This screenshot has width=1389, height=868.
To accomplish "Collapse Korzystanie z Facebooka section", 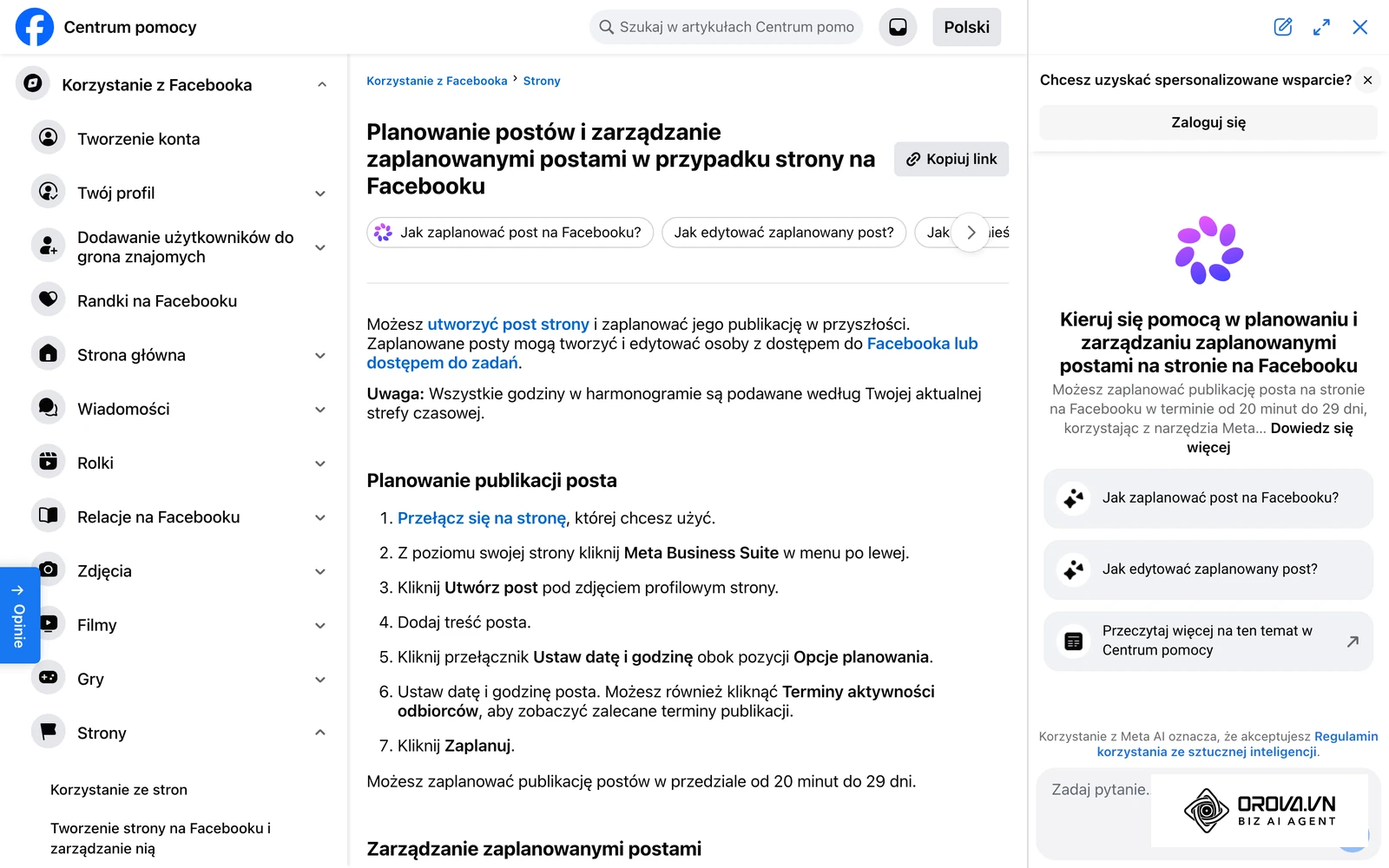I will tap(322, 85).
